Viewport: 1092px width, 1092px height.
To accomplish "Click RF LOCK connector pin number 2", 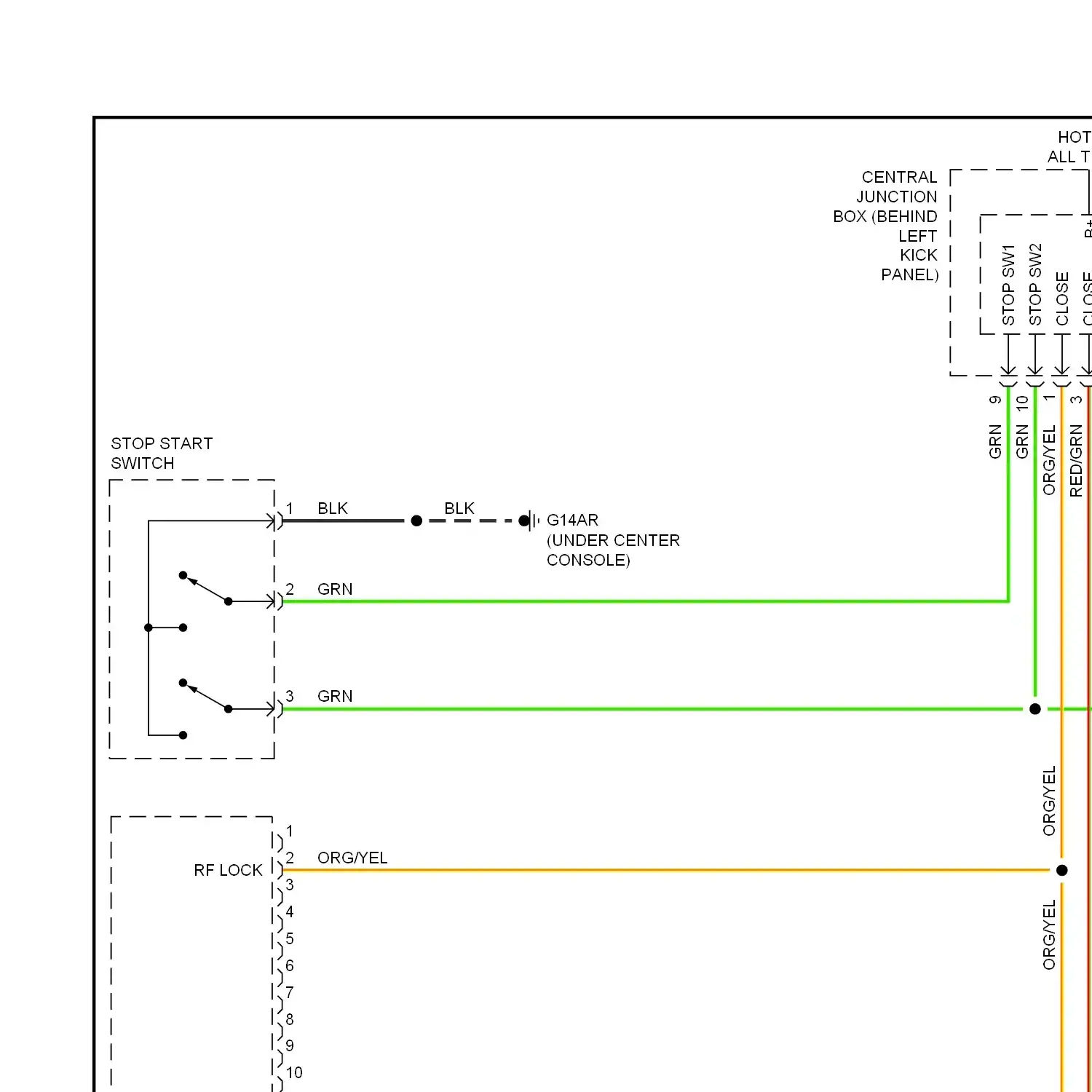I will 290,858.
